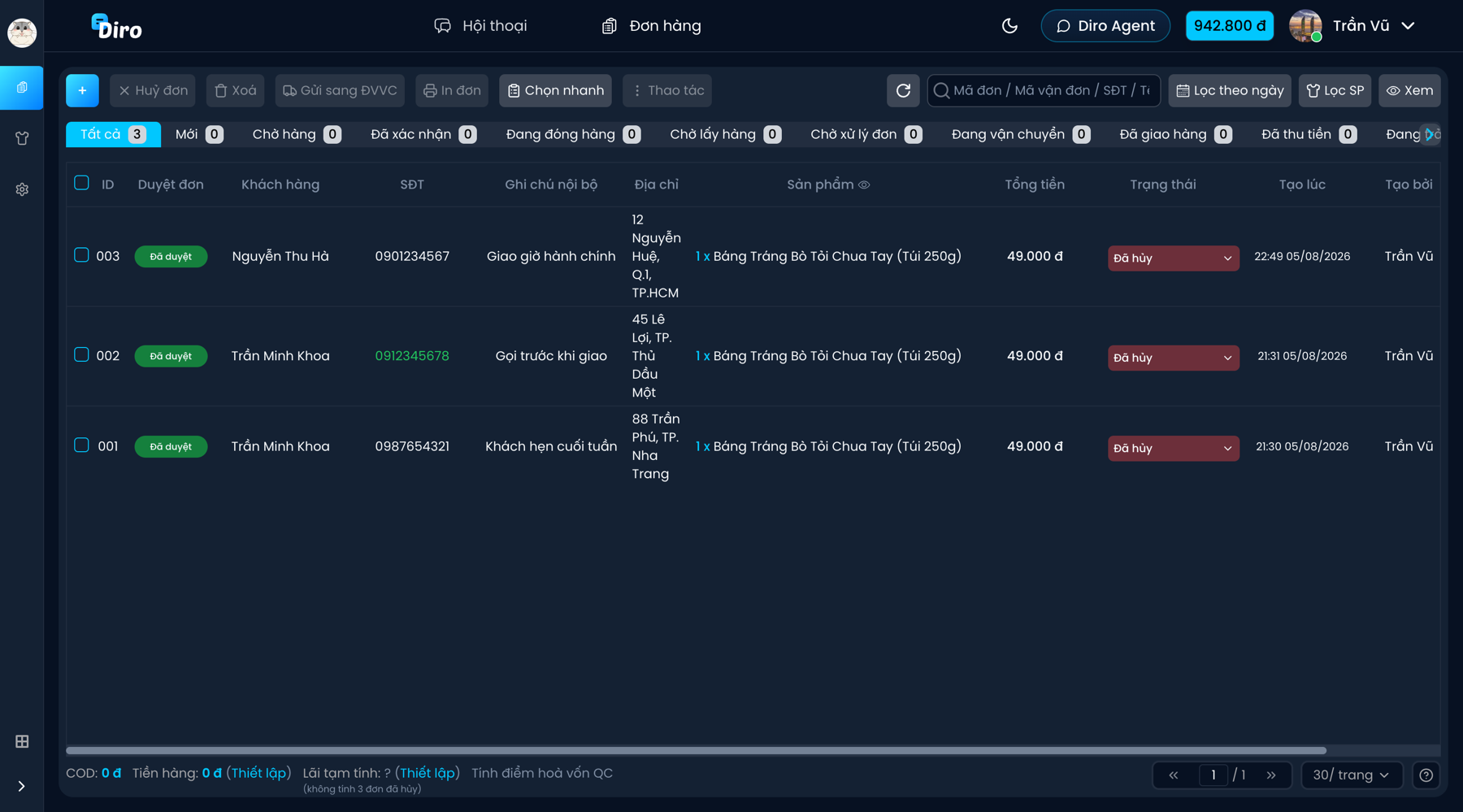Screen dimensions: 1463x812
Task: Toggle product column eye icon
Action: click(x=864, y=185)
